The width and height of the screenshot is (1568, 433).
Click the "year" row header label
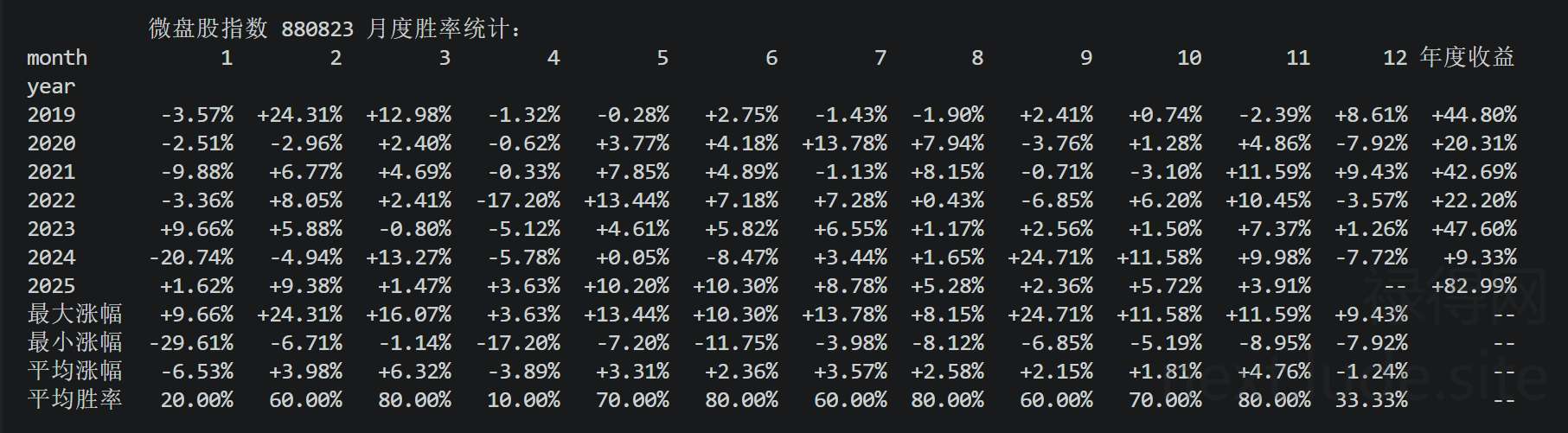[x=51, y=86]
